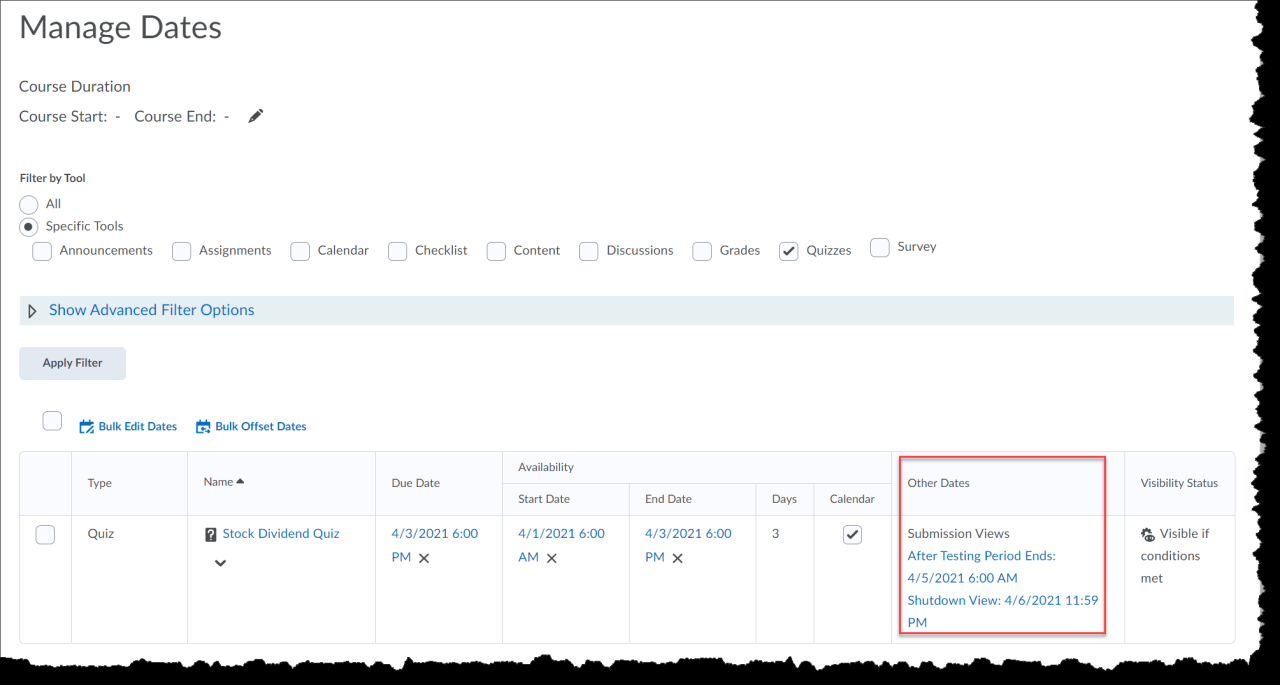Open the context menu chevron under Stock Dividend Quiz
The height and width of the screenshot is (685, 1280).
(220, 561)
